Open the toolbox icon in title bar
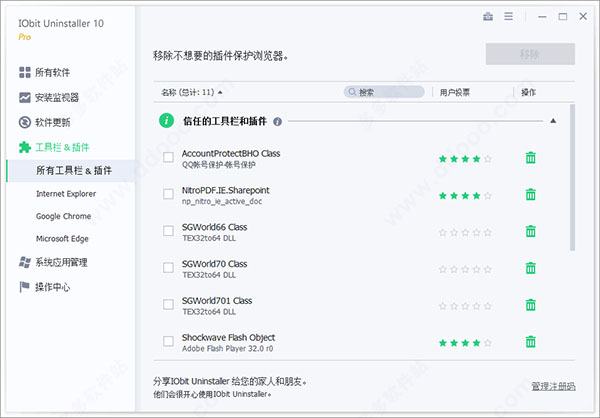 pyautogui.click(x=488, y=16)
